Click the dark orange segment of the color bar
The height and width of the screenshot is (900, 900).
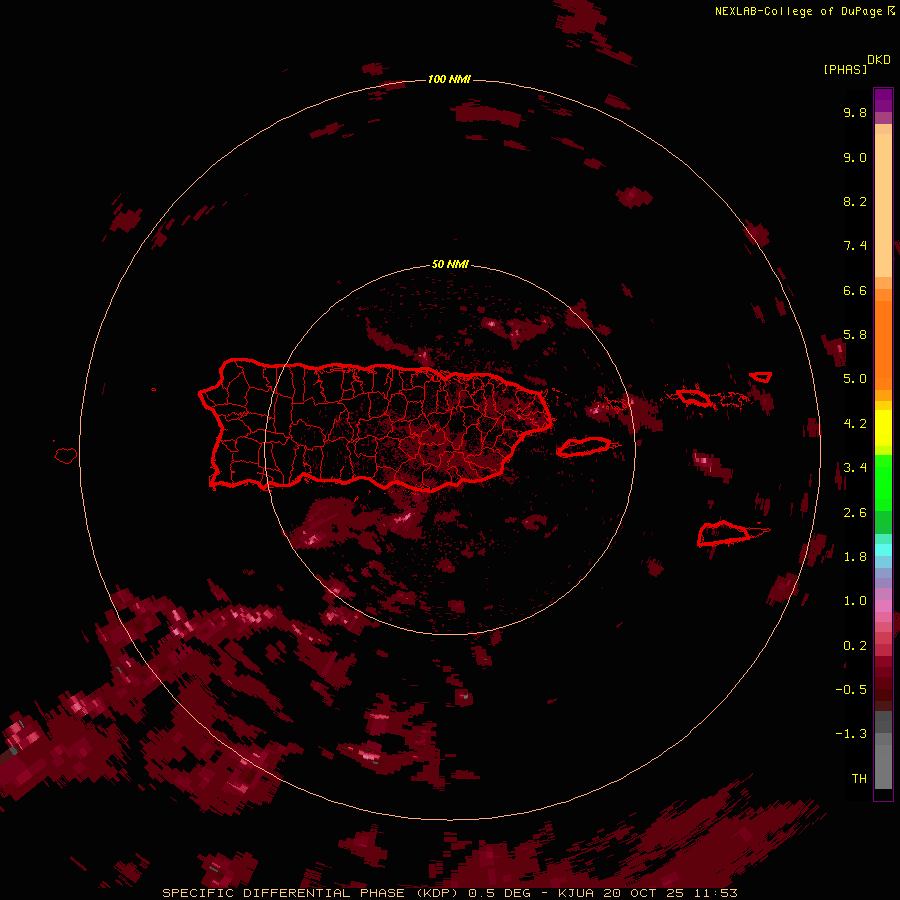(883, 346)
